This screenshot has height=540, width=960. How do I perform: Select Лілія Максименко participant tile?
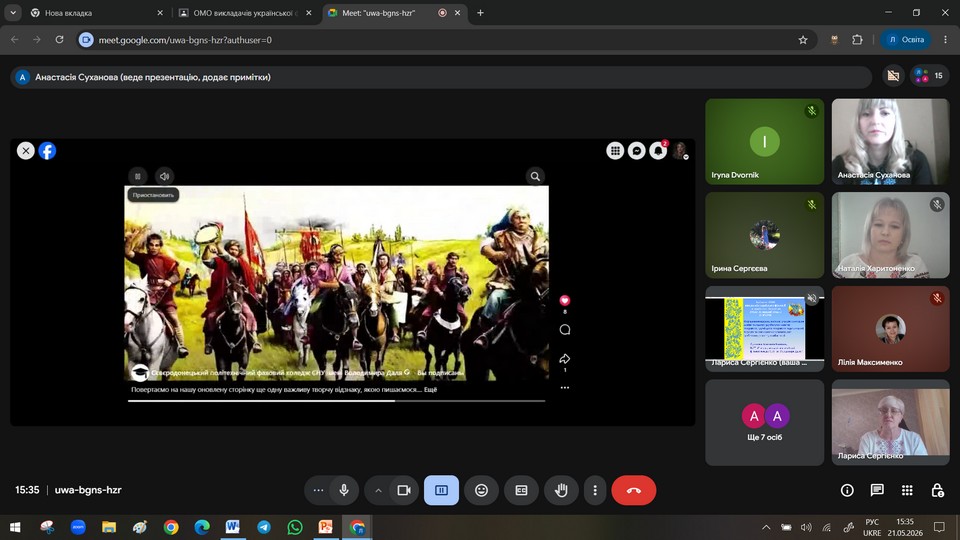(x=890, y=329)
